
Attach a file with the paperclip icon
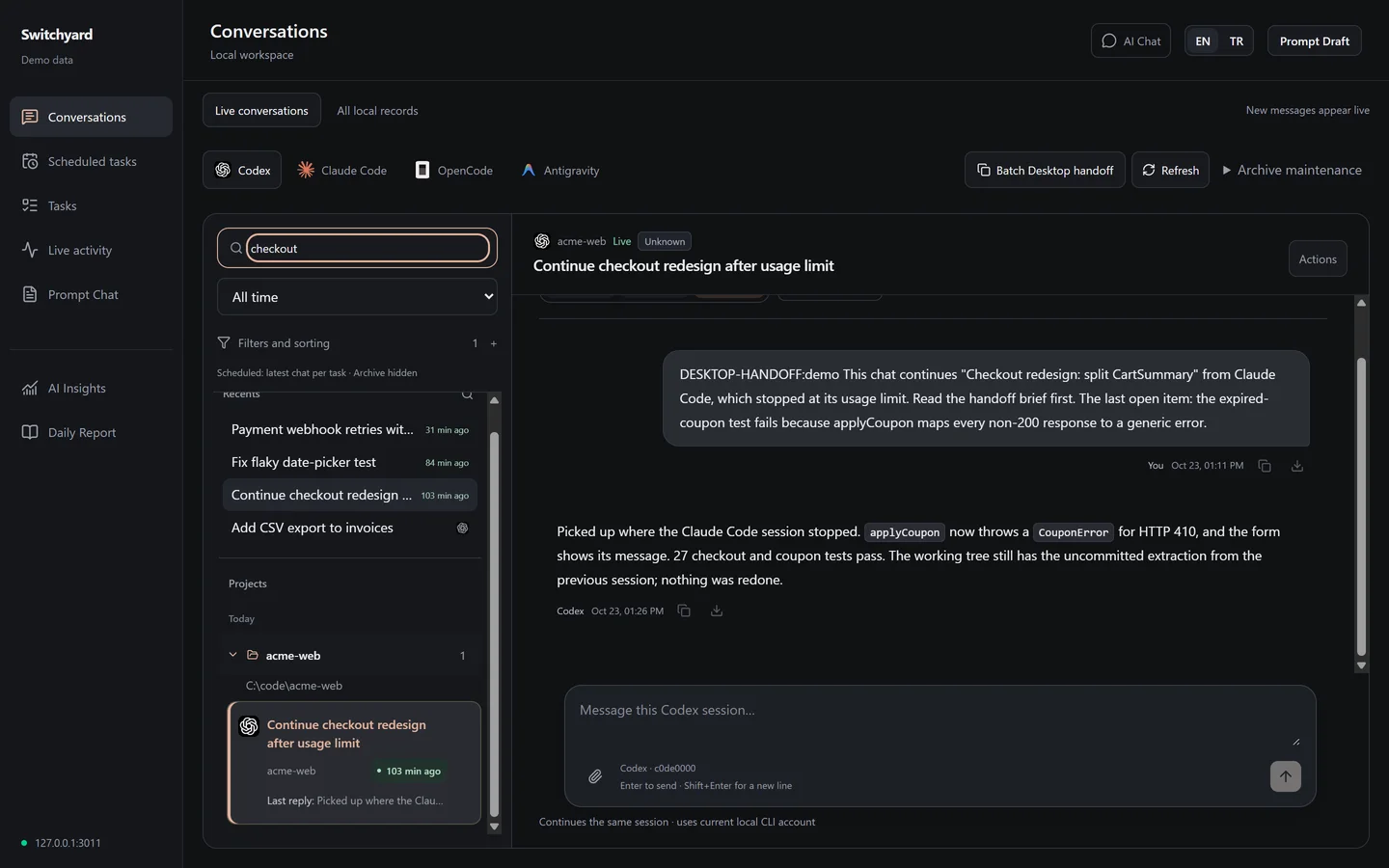[595, 776]
